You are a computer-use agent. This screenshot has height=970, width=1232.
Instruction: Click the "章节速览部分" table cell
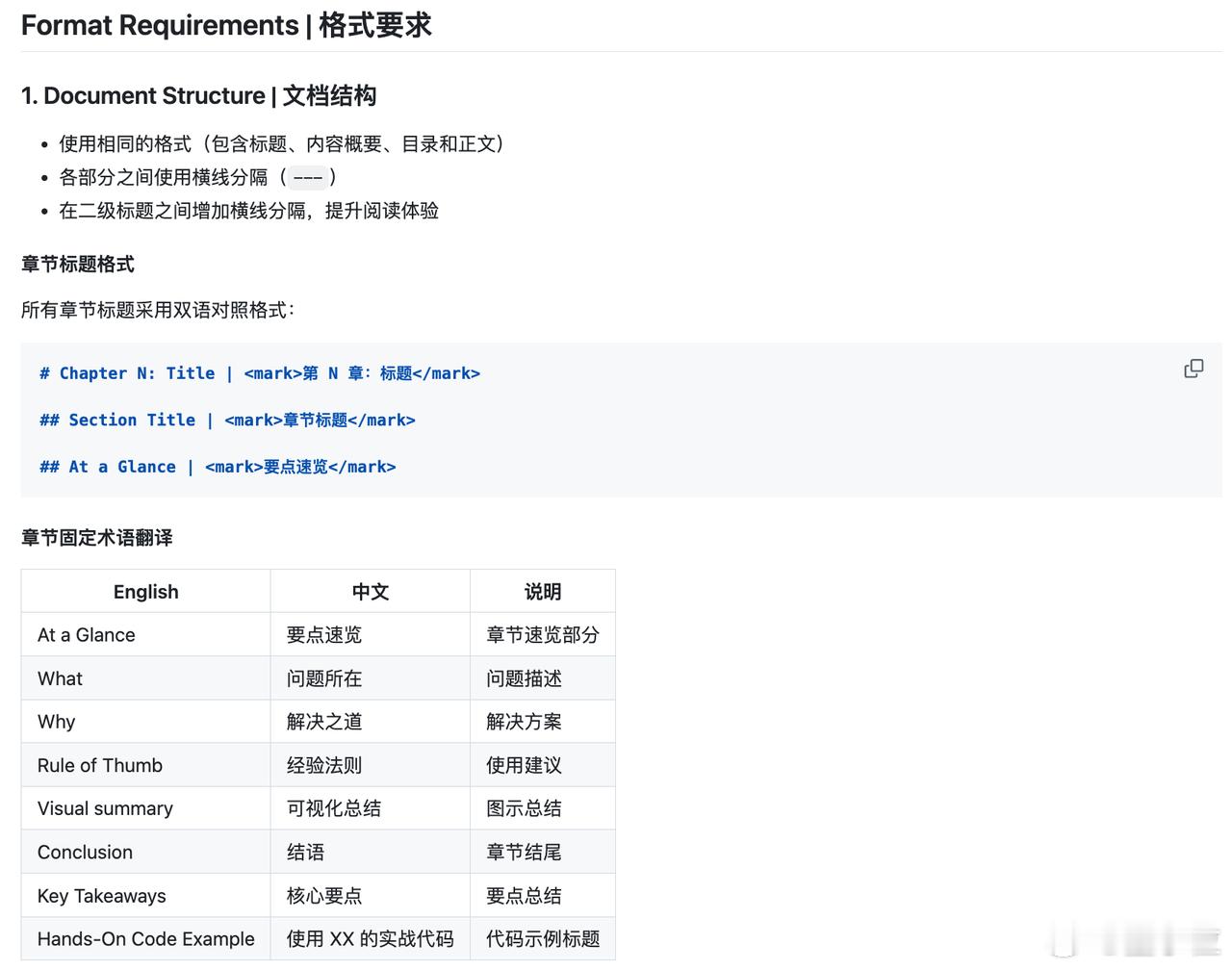(543, 635)
